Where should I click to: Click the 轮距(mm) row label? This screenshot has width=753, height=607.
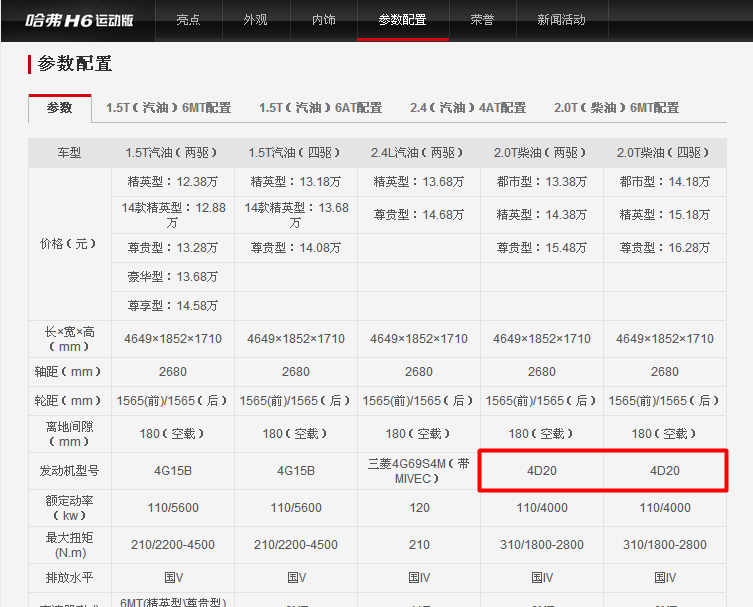(x=68, y=401)
